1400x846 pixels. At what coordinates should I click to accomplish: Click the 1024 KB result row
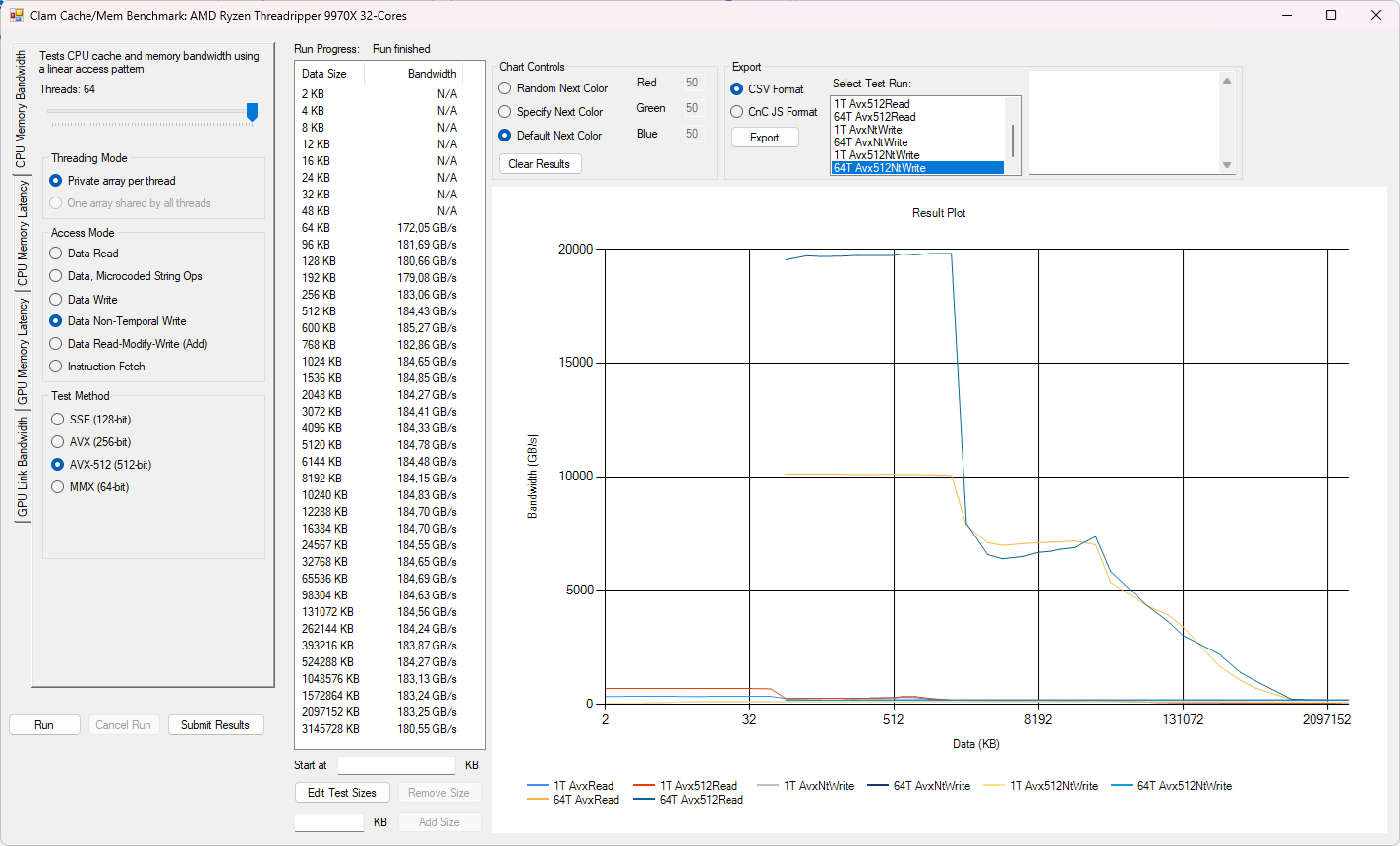coord(379,361)
